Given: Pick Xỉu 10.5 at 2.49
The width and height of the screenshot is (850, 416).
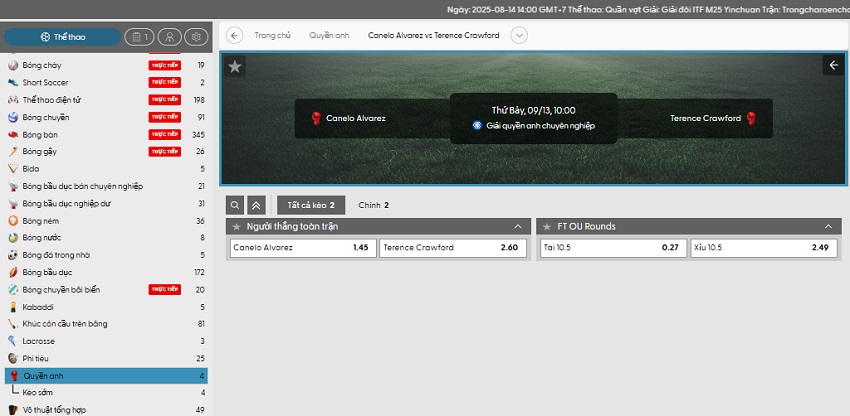Looking at the screenshot, I should tap(764, 248).
